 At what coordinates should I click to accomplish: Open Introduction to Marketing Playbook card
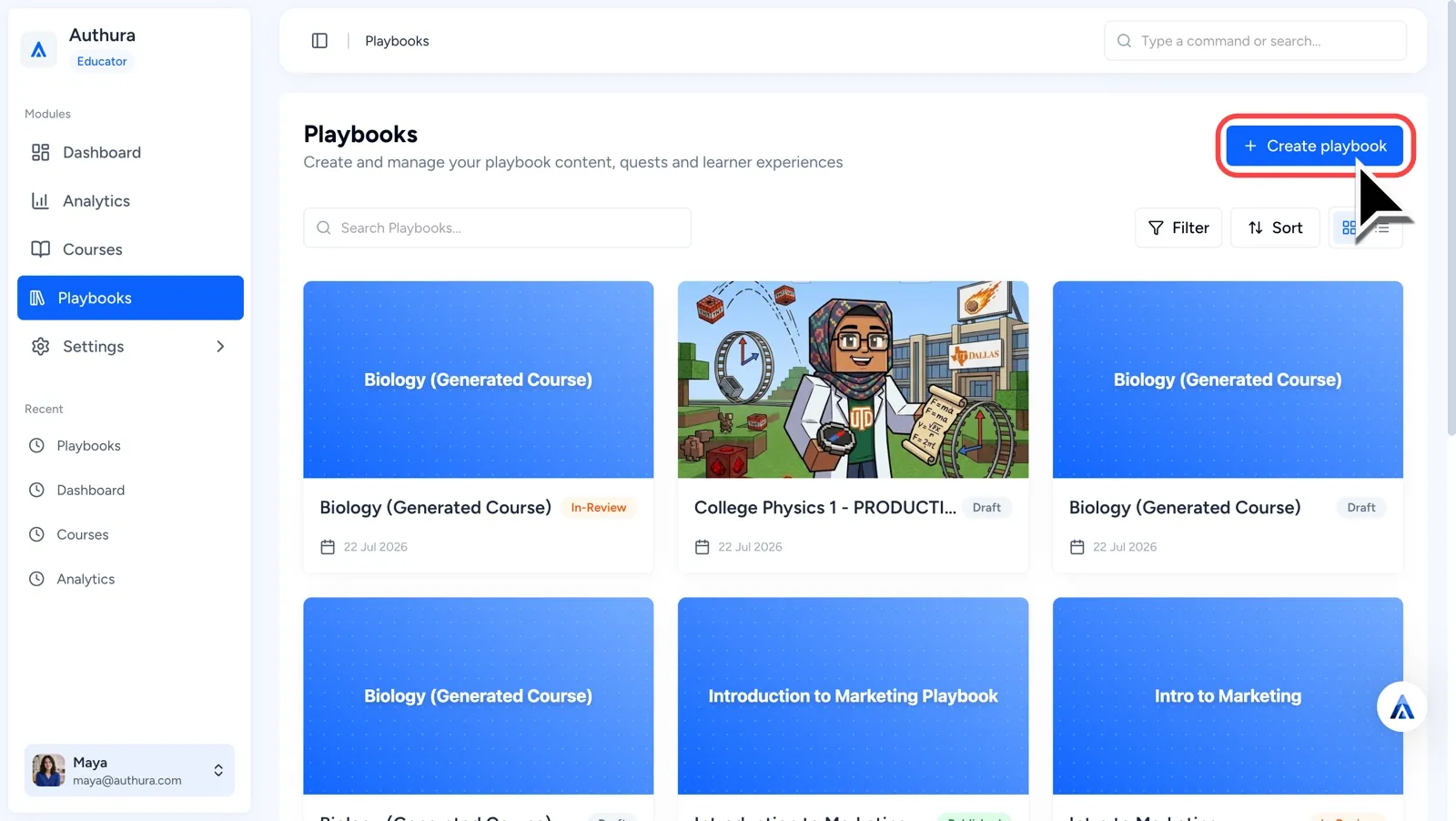854,696
